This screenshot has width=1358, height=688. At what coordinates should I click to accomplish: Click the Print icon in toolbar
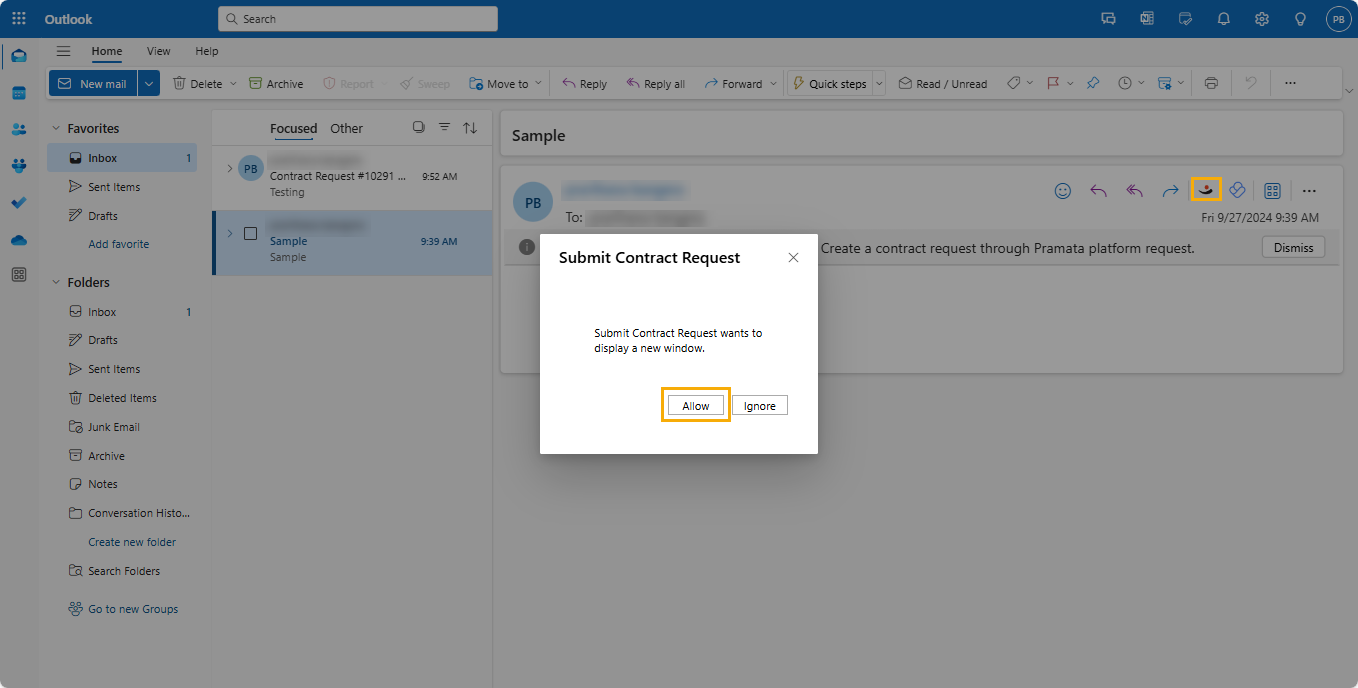[x=1211, y=84]
